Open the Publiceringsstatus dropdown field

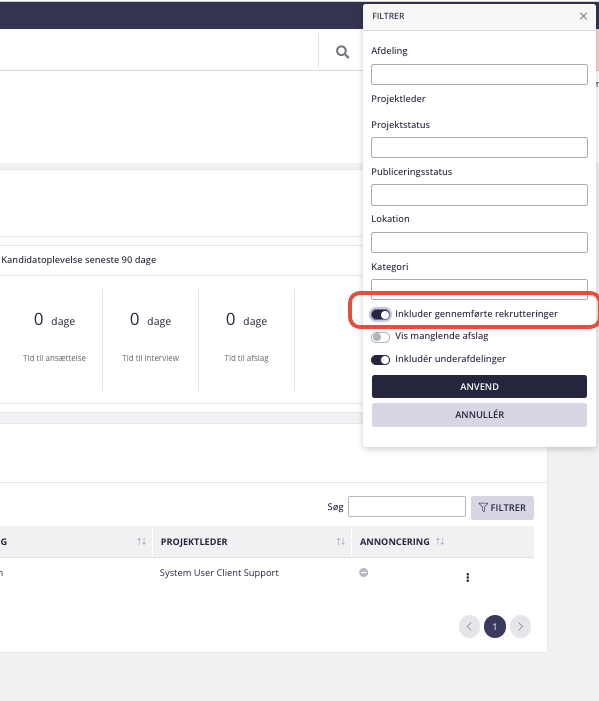pos(479,195)
